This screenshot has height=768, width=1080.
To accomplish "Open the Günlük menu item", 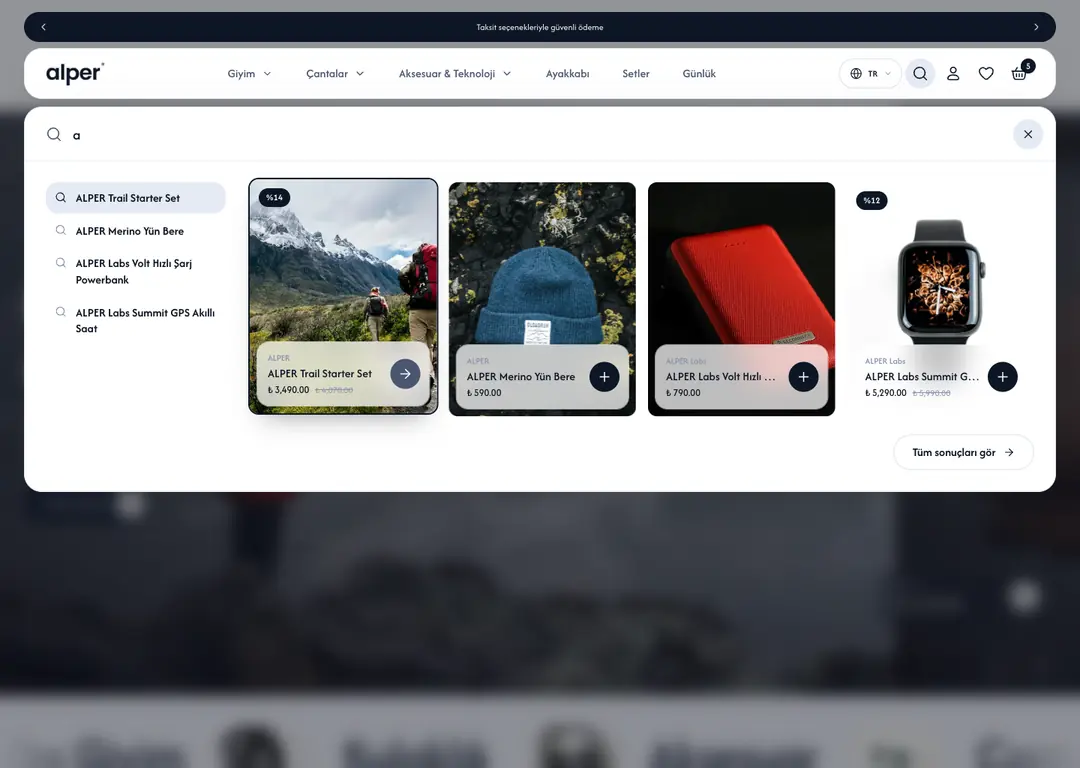I will tap(699, 74).
